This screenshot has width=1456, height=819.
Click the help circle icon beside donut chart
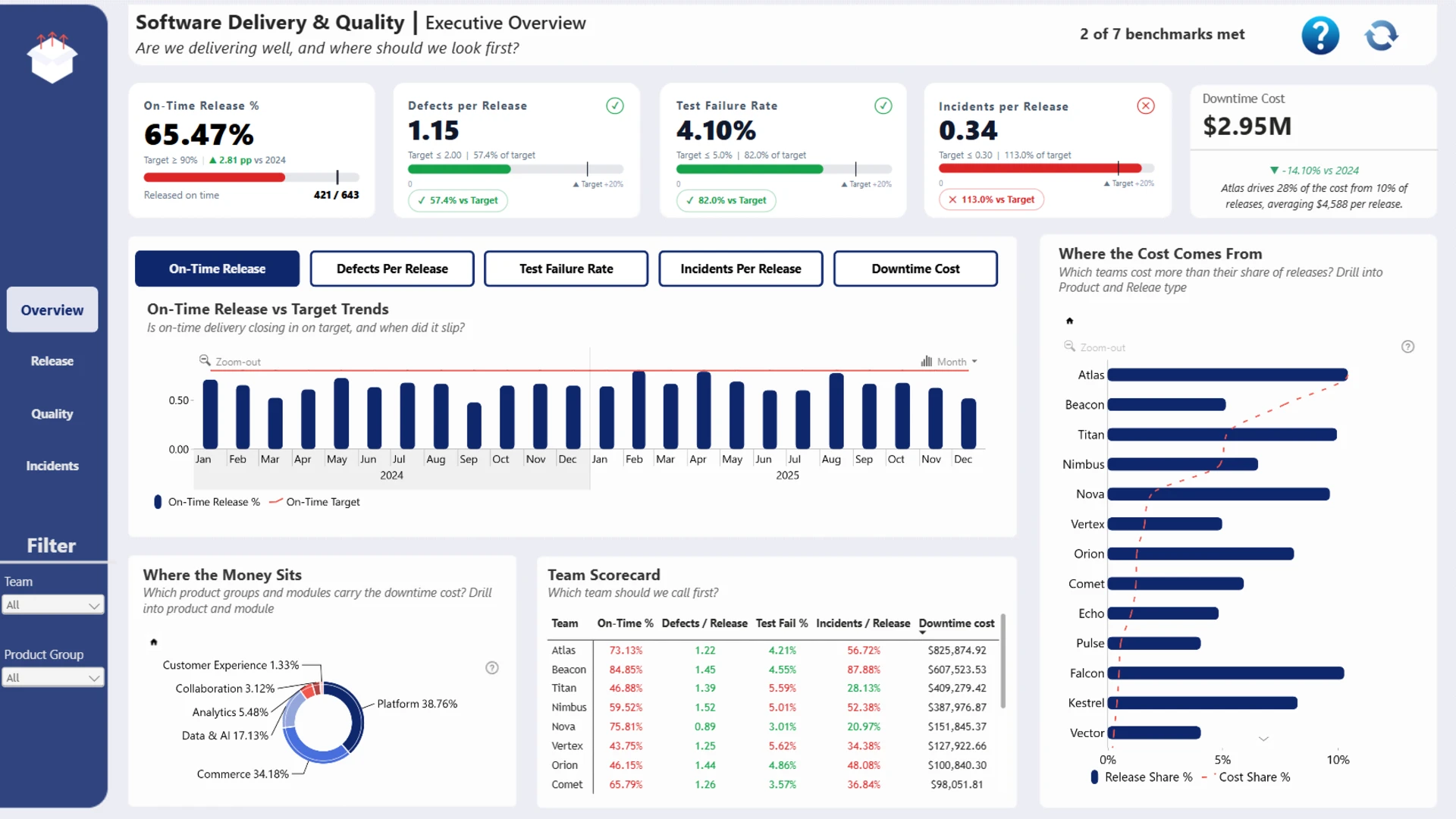click(x=492, y=668)
